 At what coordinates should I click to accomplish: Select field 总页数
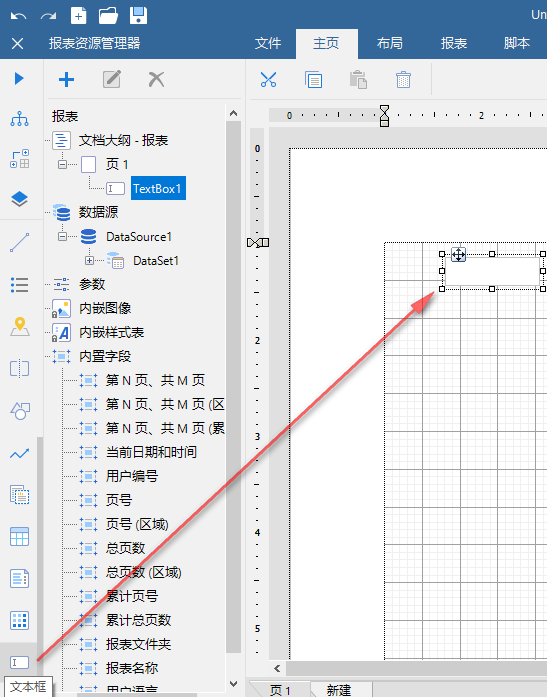[x=125, y=548]
